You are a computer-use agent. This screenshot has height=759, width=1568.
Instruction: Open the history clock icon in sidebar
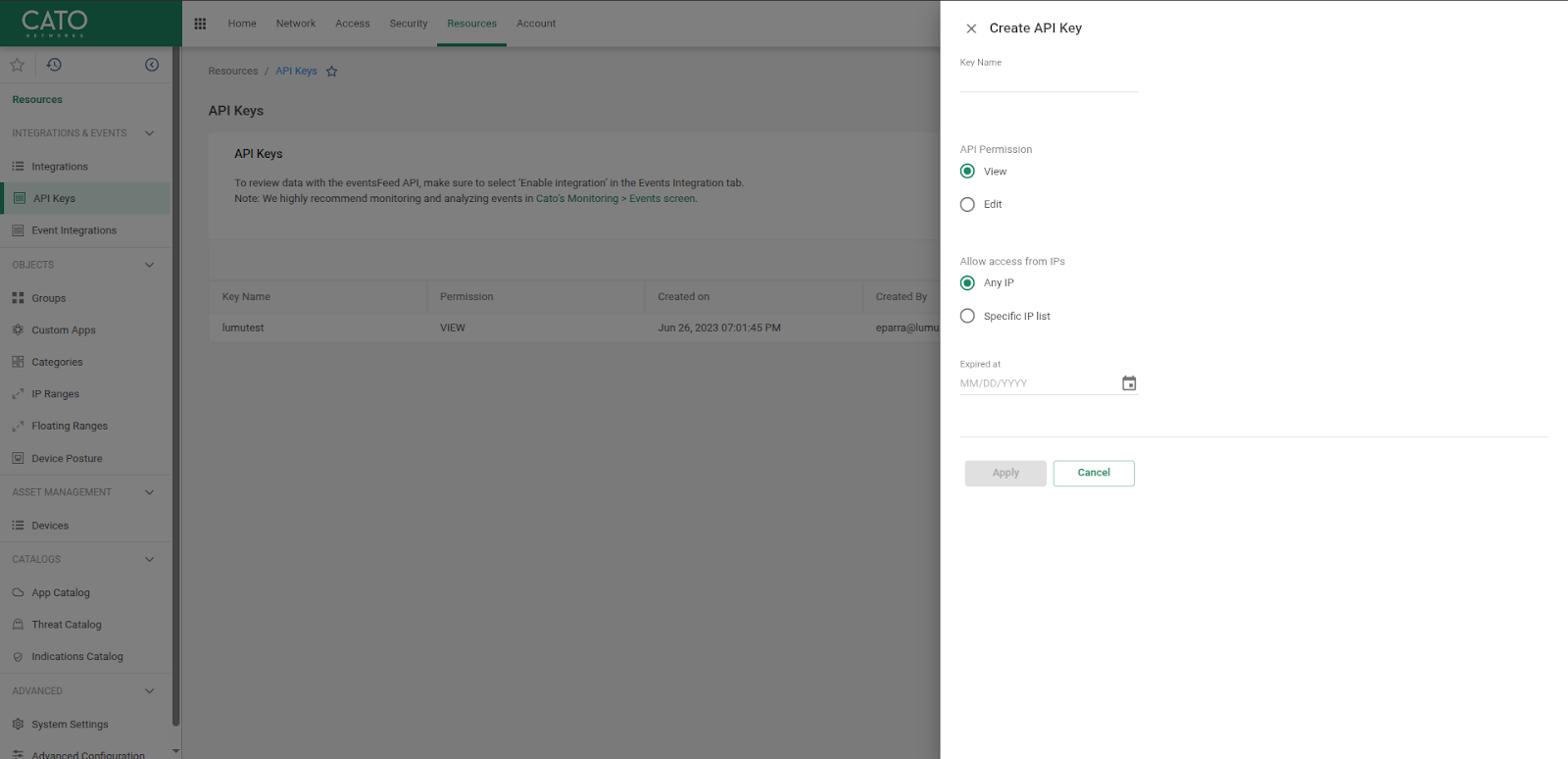[x=54, y=65]
